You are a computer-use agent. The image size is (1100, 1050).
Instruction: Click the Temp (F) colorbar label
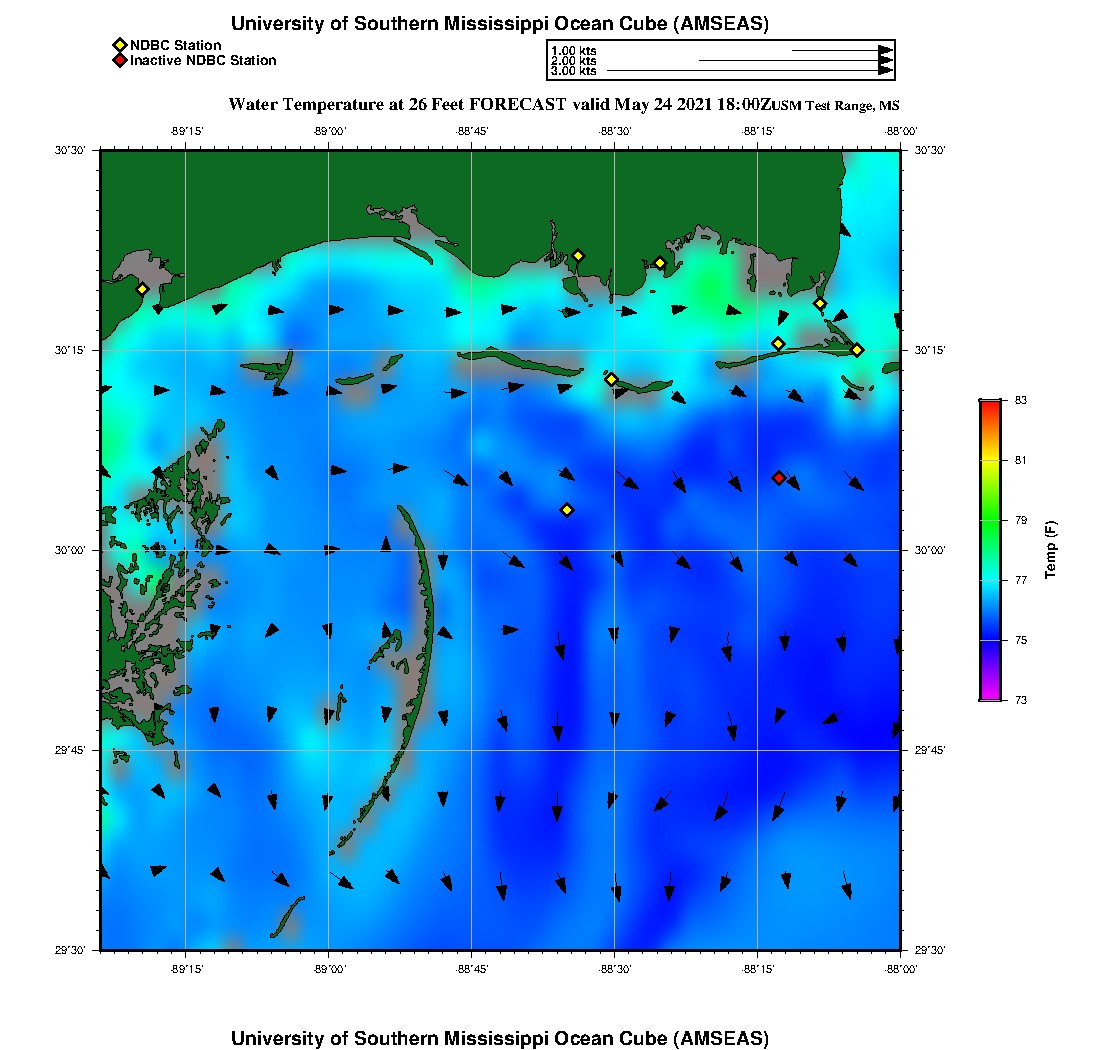pos(1050,549)
